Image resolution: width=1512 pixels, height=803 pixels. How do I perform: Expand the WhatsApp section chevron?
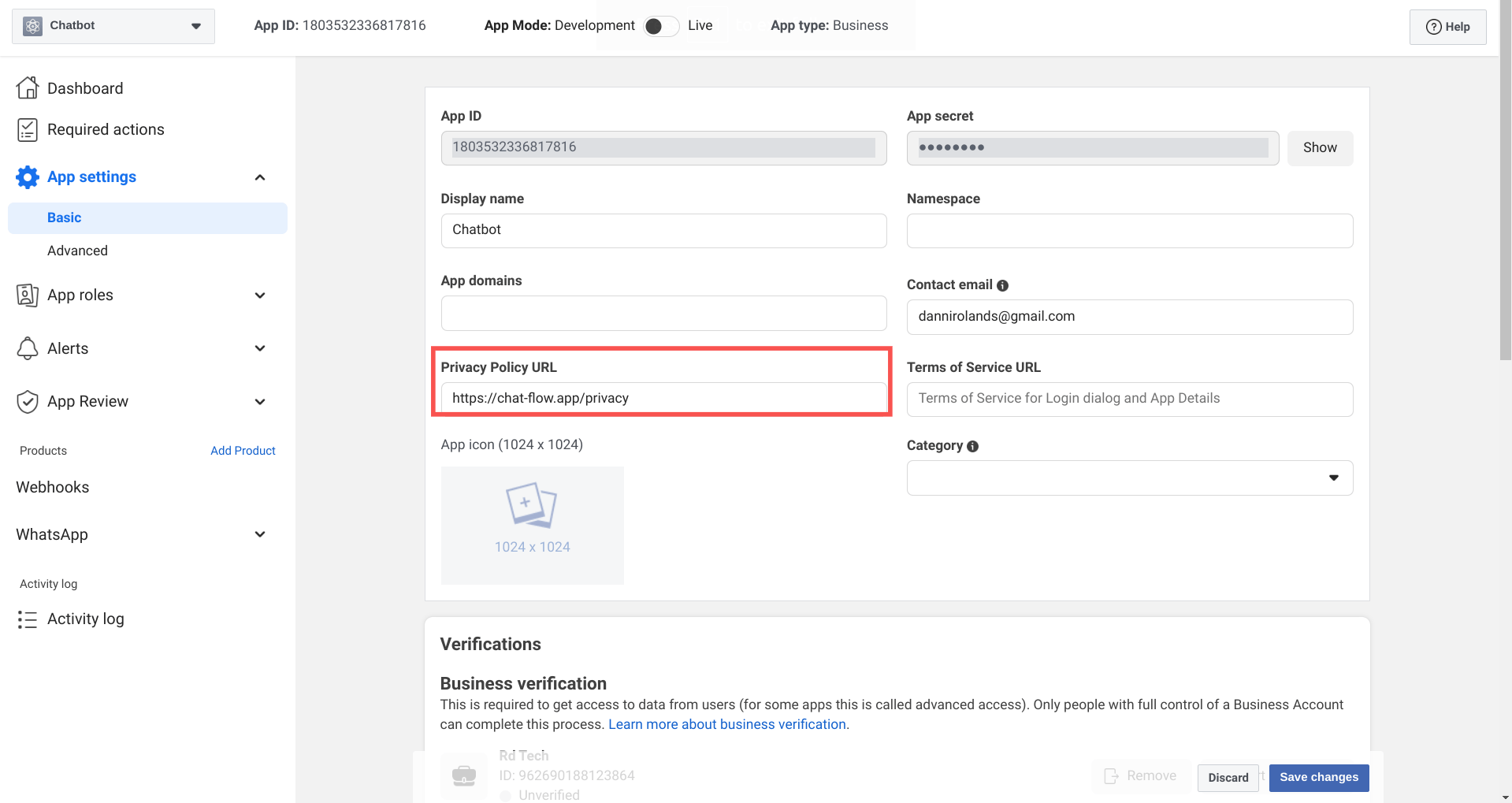click(260, 534)
